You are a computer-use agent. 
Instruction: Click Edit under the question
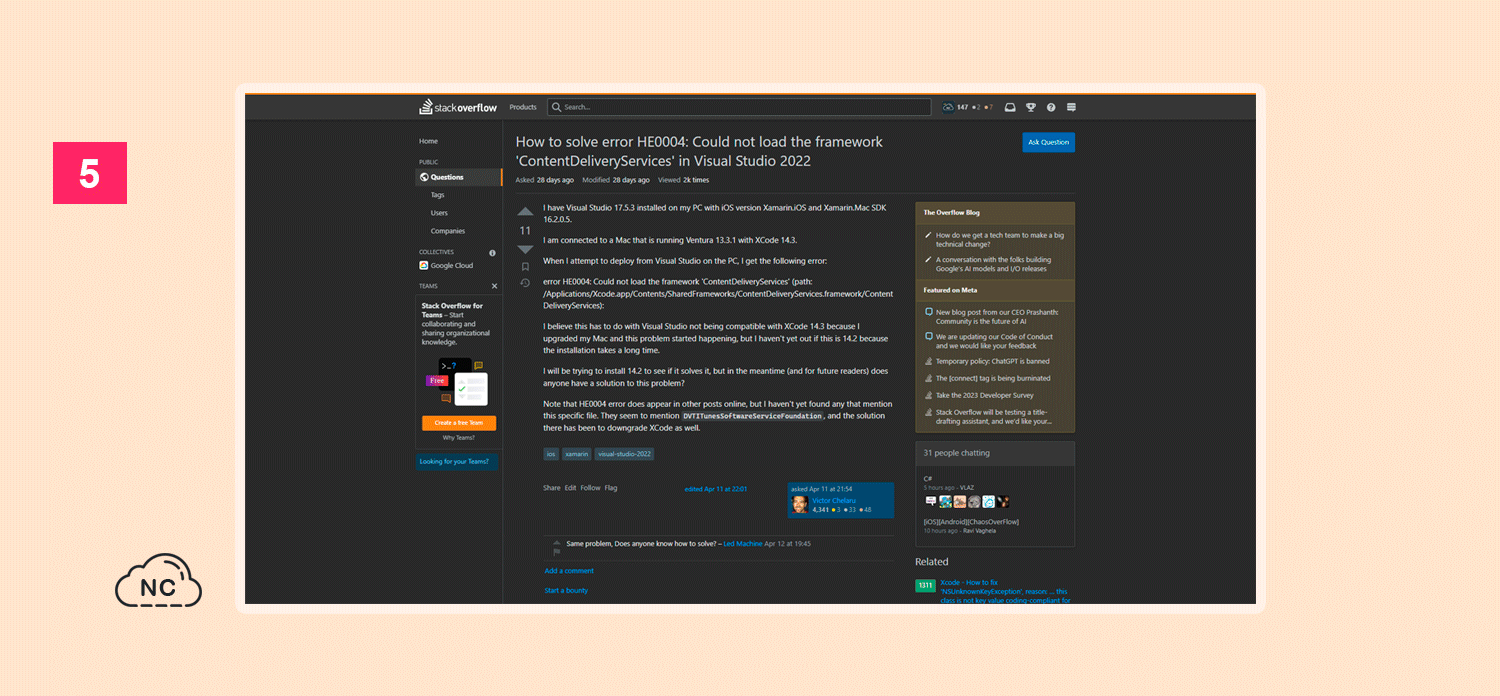coord(570,488)
